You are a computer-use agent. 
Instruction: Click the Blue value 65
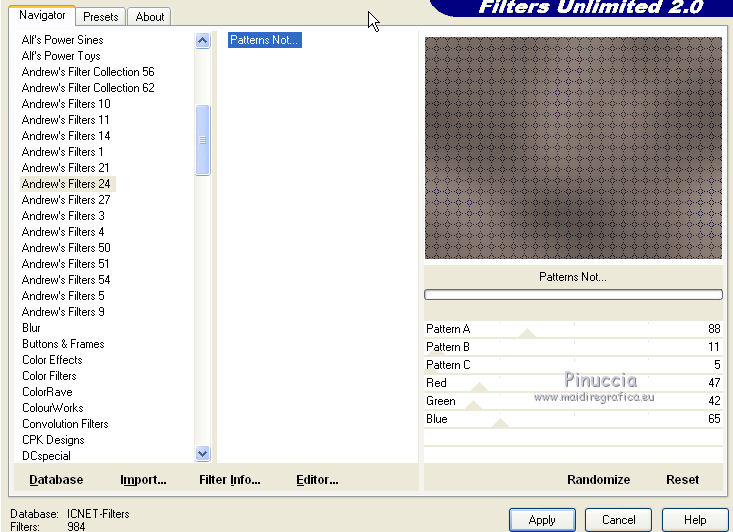(714, 419)
